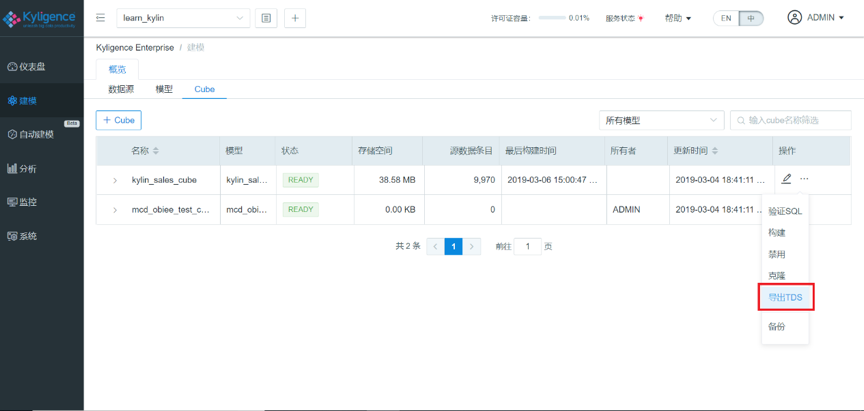Click the + Cube button
This screenshot has width=864, height=411.
pyautogui.click(x=118, y=120)
